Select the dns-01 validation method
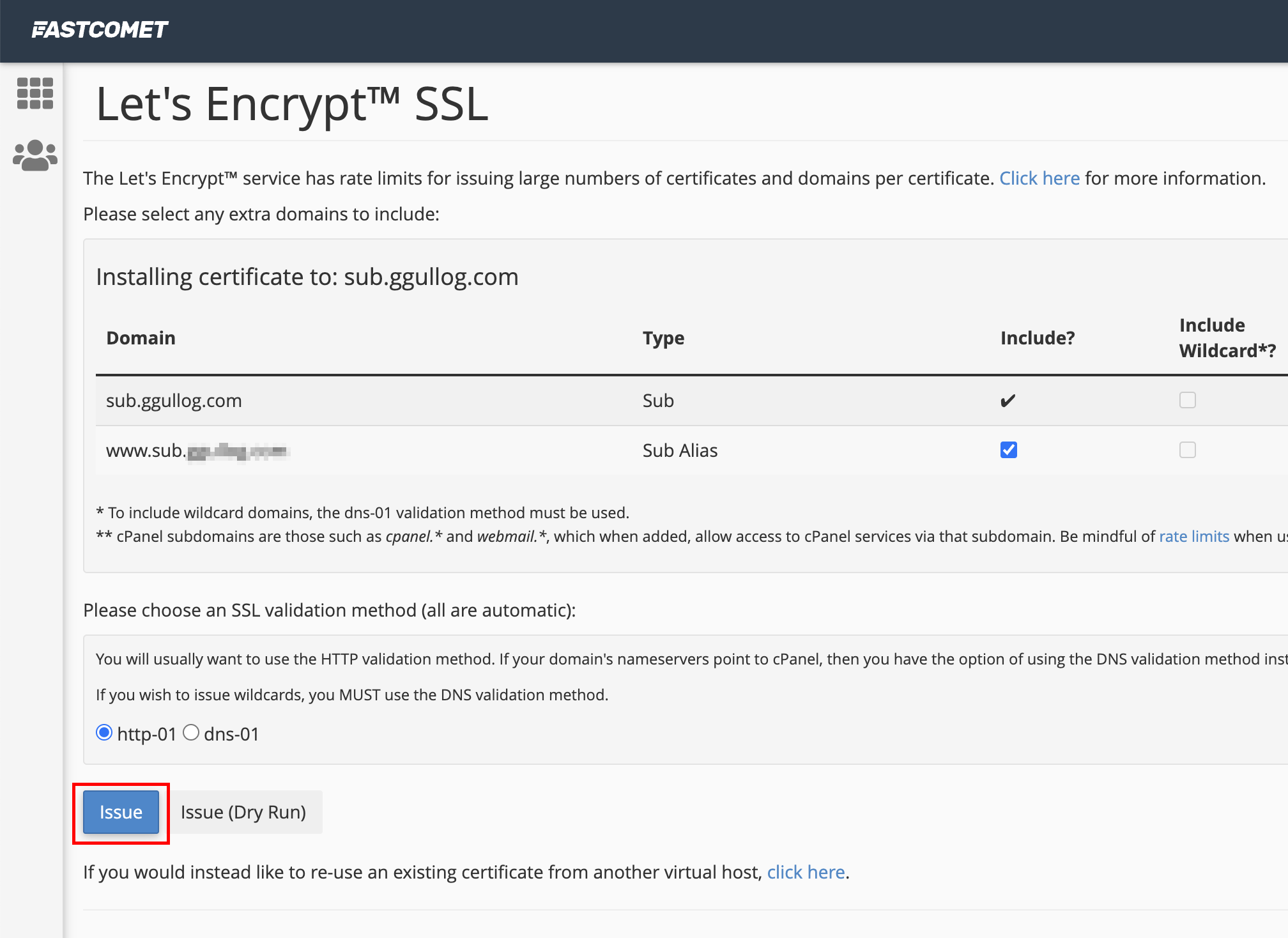 tap(191, 732)
